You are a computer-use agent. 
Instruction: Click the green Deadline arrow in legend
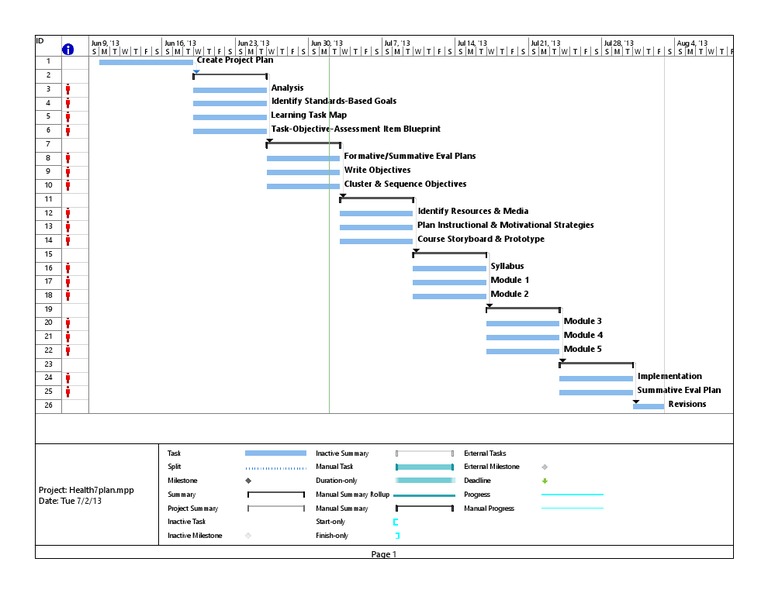(545, 481)
